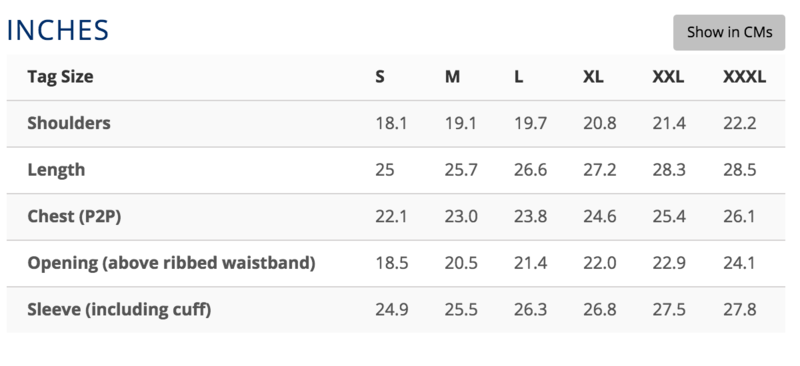
Task: Click the 27.5 Sleeve value for XXL
Action: [669, 309]
